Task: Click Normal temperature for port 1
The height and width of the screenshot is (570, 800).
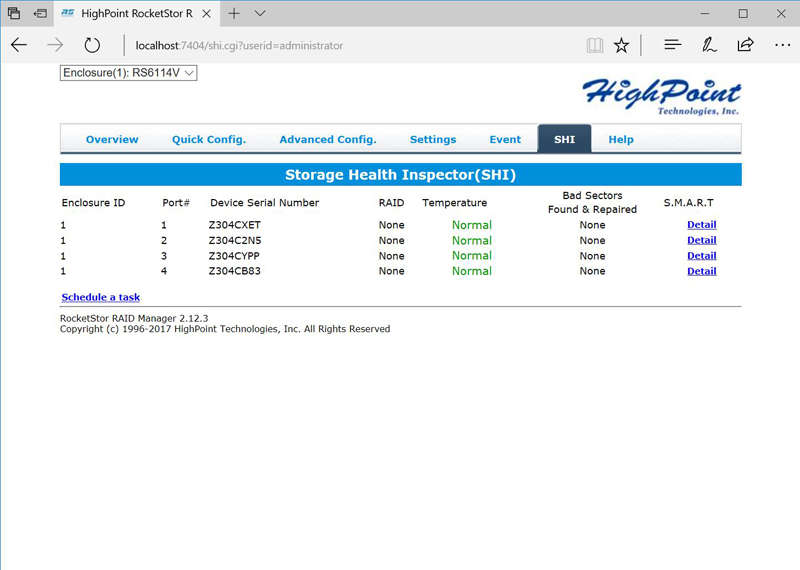Action: [472, 225]
